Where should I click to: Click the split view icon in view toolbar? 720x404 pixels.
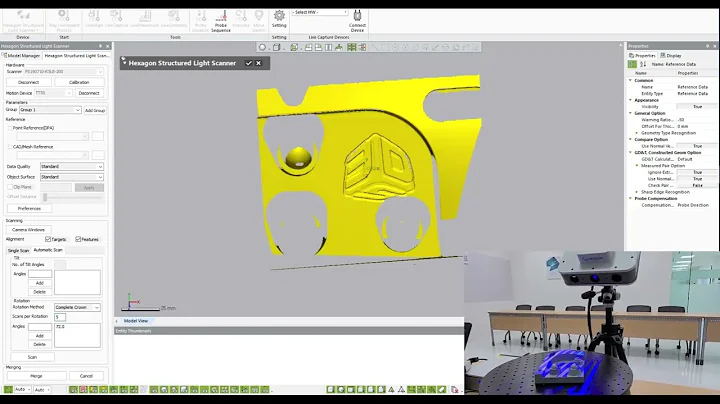[x=328, y=47]
